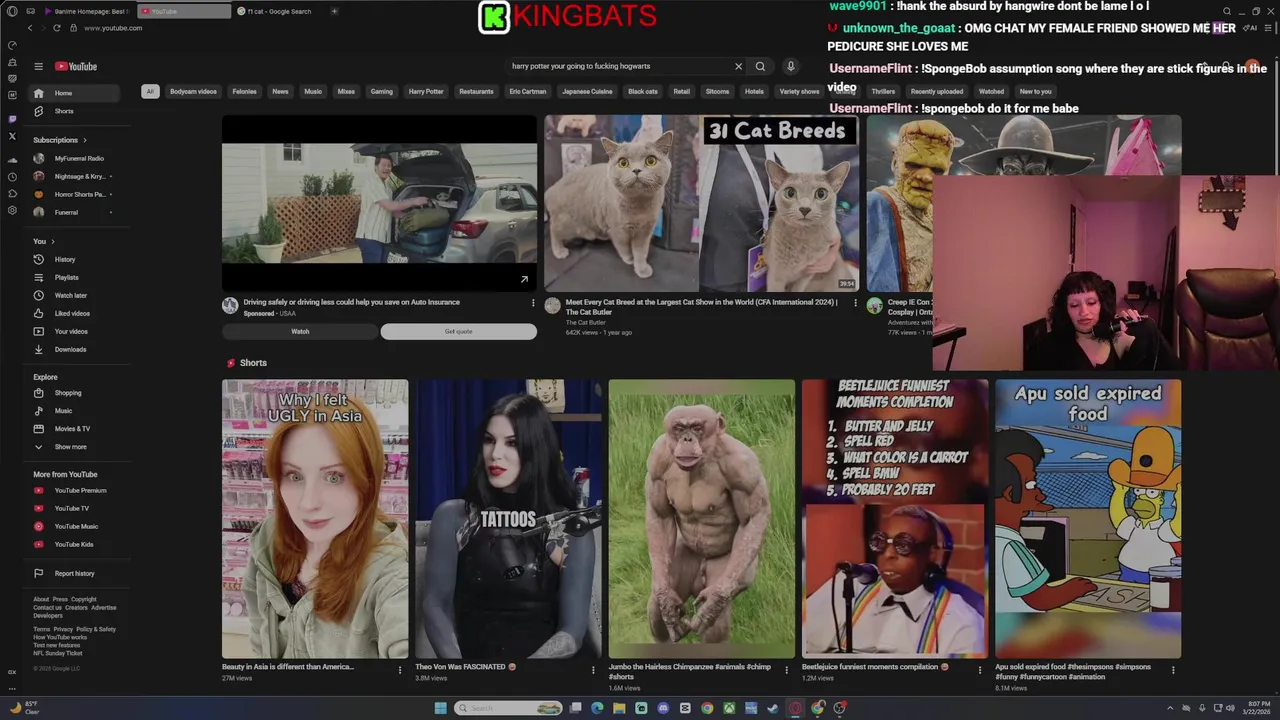Open options for Theo Von short
Image resolution: width=1280 pixels, height=720 pixels.
(593, 670)
